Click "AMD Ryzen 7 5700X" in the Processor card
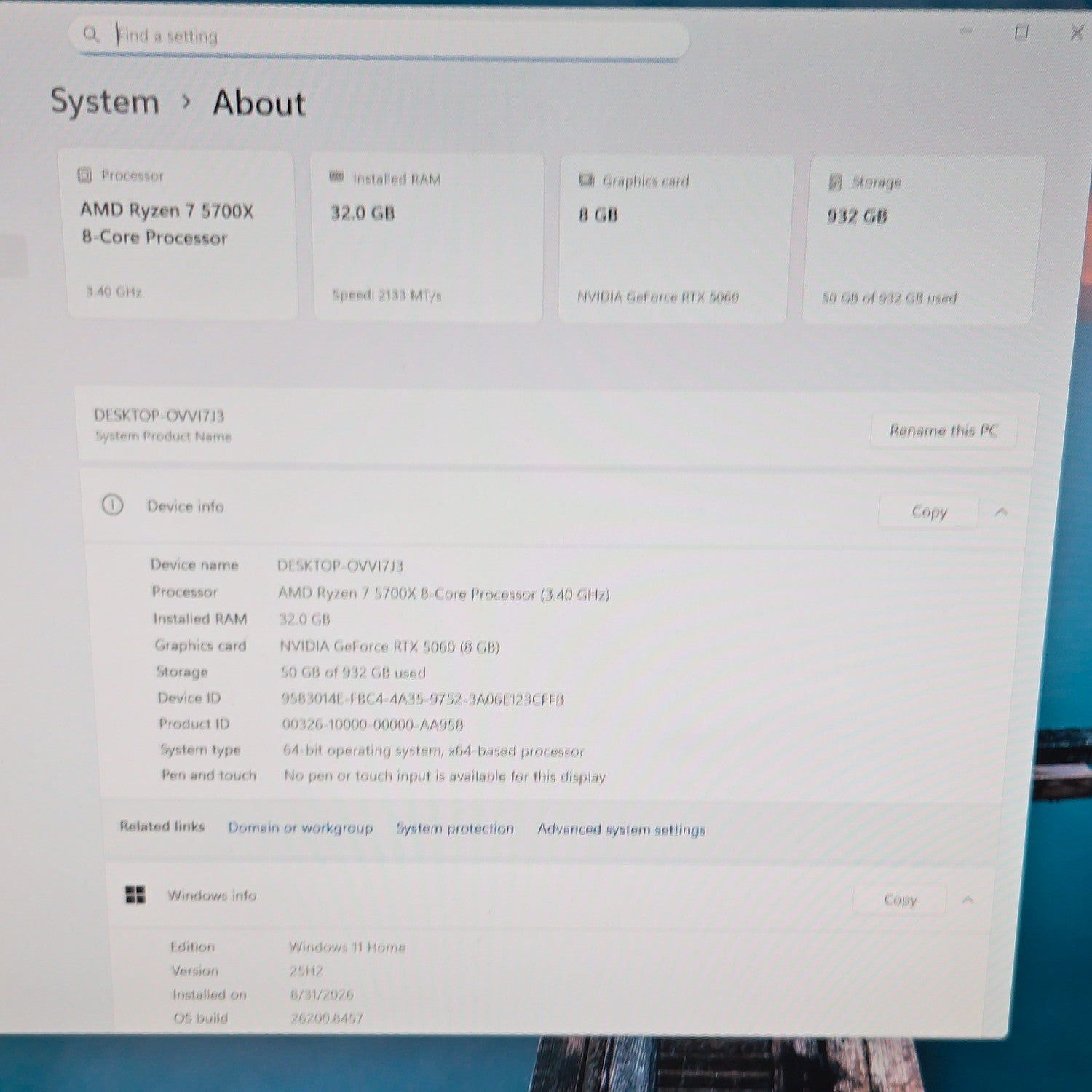Screen dimensions: 1092x1092 [167, 210]
